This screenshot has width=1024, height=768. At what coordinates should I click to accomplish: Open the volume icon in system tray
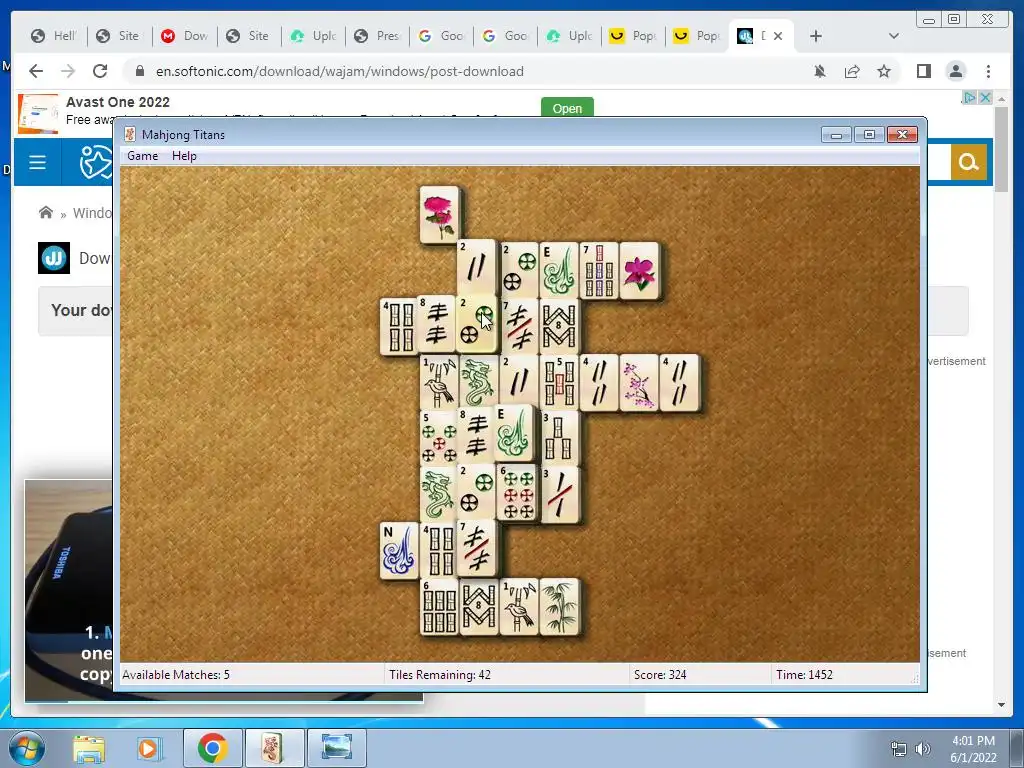tap(923, 748)
